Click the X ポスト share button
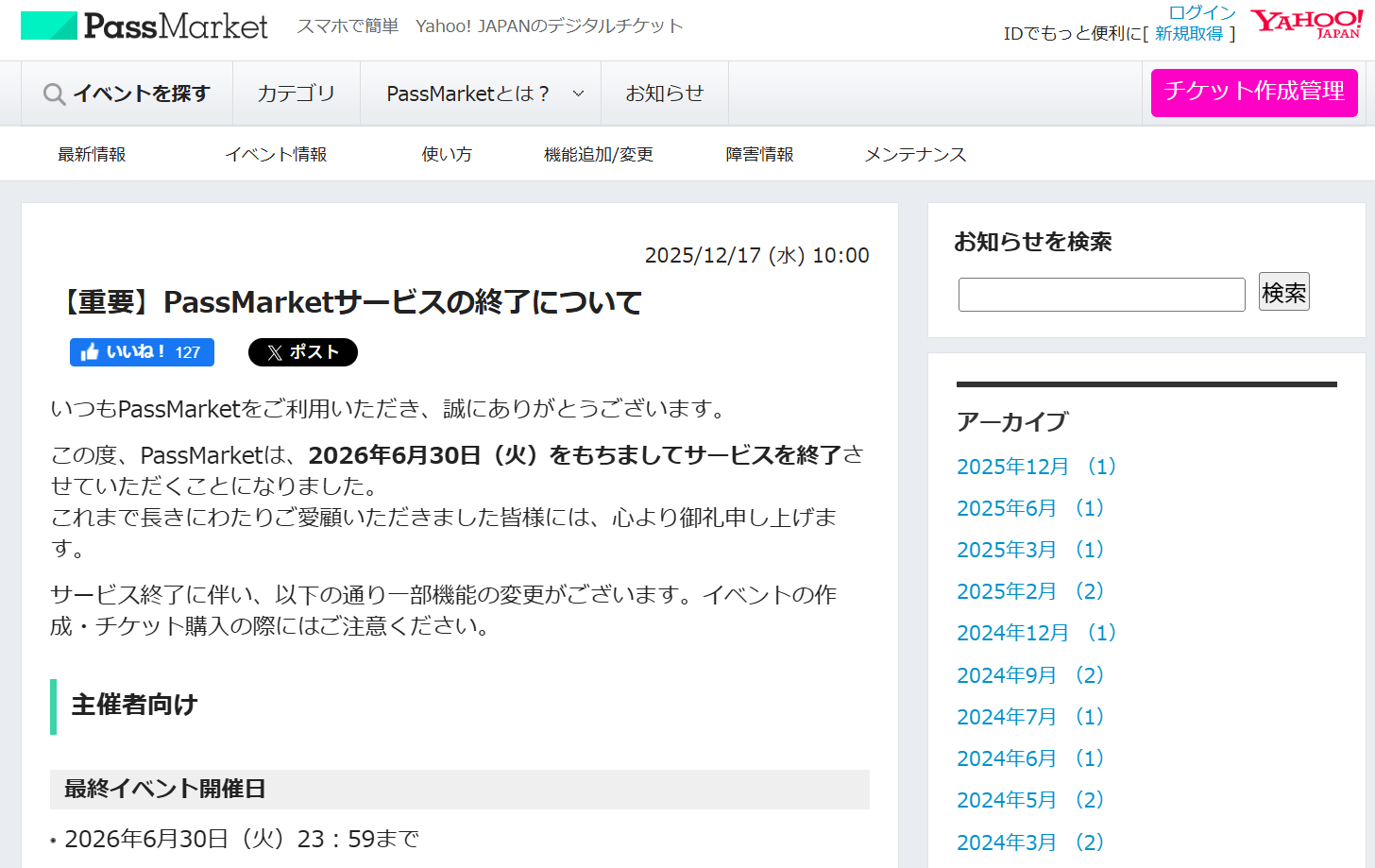Image resolution: width=1375 pixels, height=868 pixels. tap(302, 352)
